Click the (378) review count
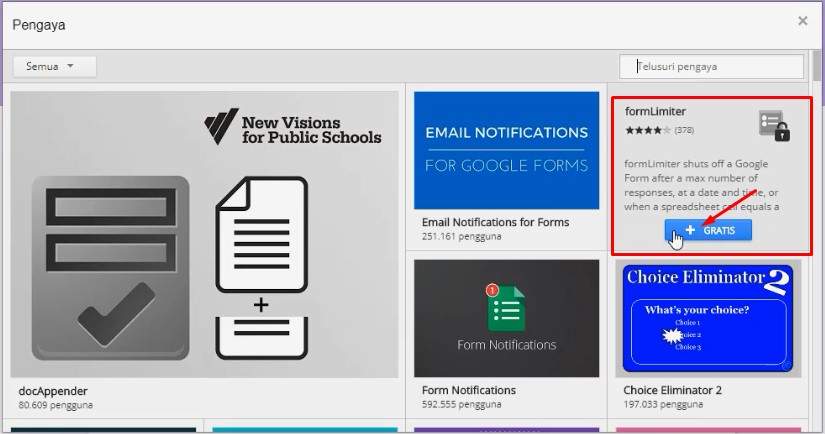Image resolution: width=825 pixels, height=434 pixels. [684, 130]
